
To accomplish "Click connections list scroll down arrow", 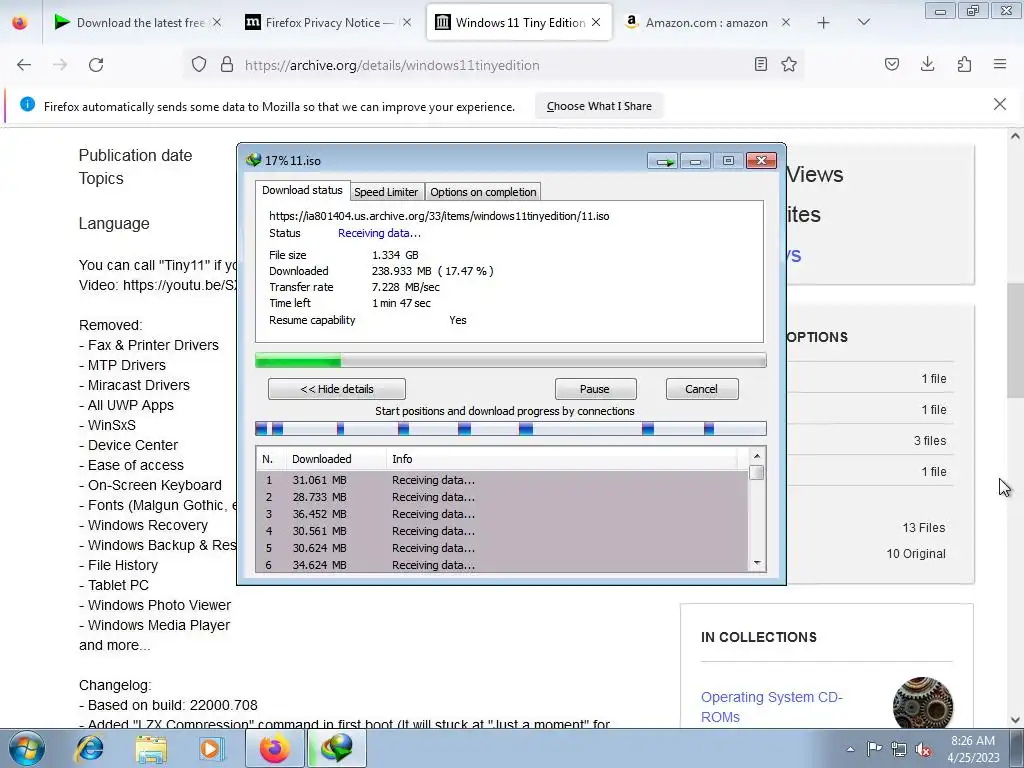I will coord(756,563).
